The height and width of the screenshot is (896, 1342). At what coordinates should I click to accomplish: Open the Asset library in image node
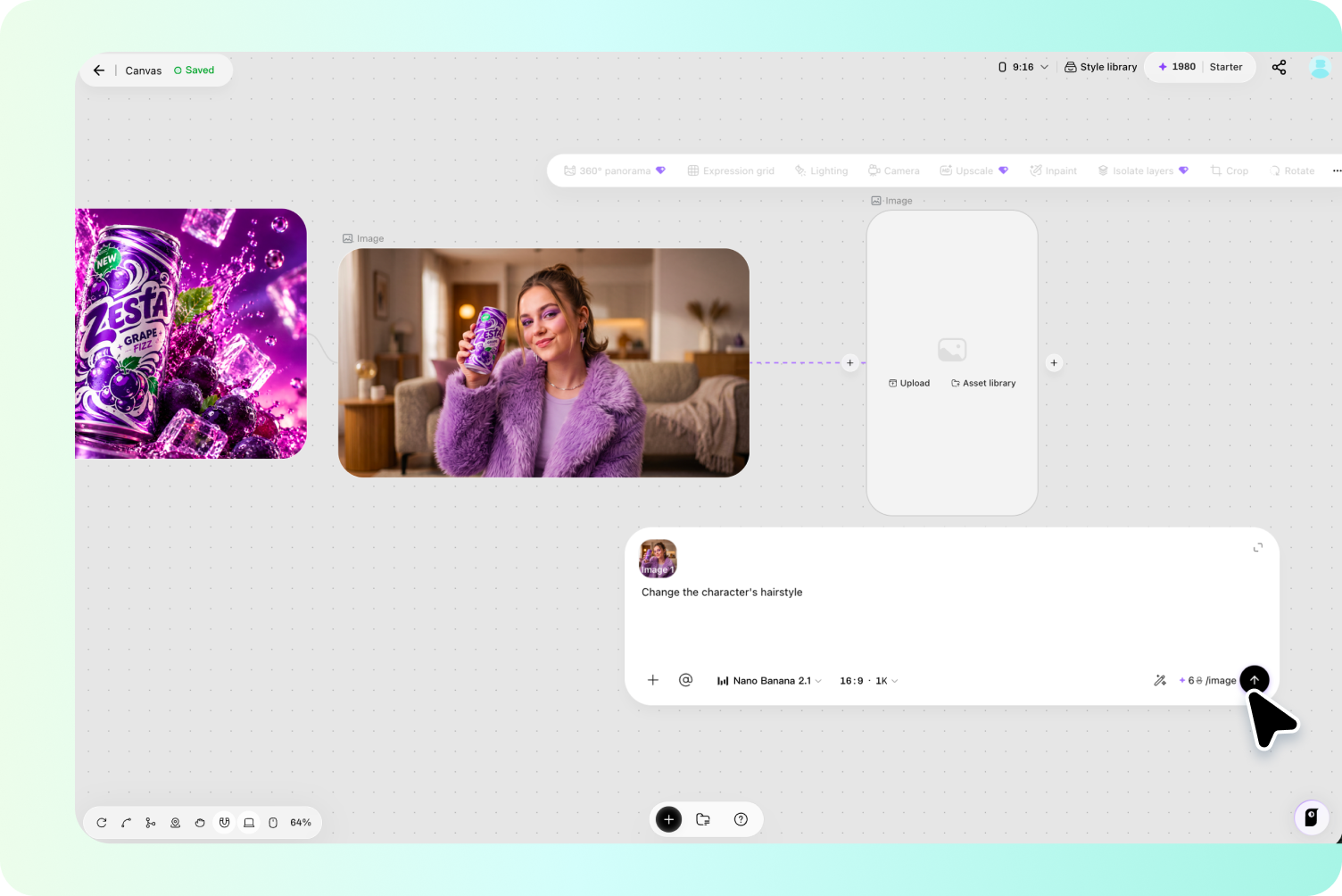click(983, 383)
